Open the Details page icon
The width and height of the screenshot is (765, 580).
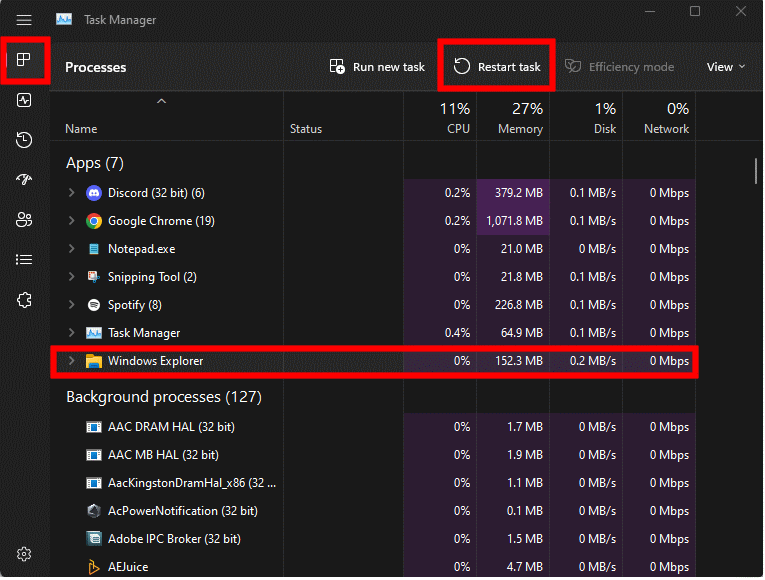25,260
